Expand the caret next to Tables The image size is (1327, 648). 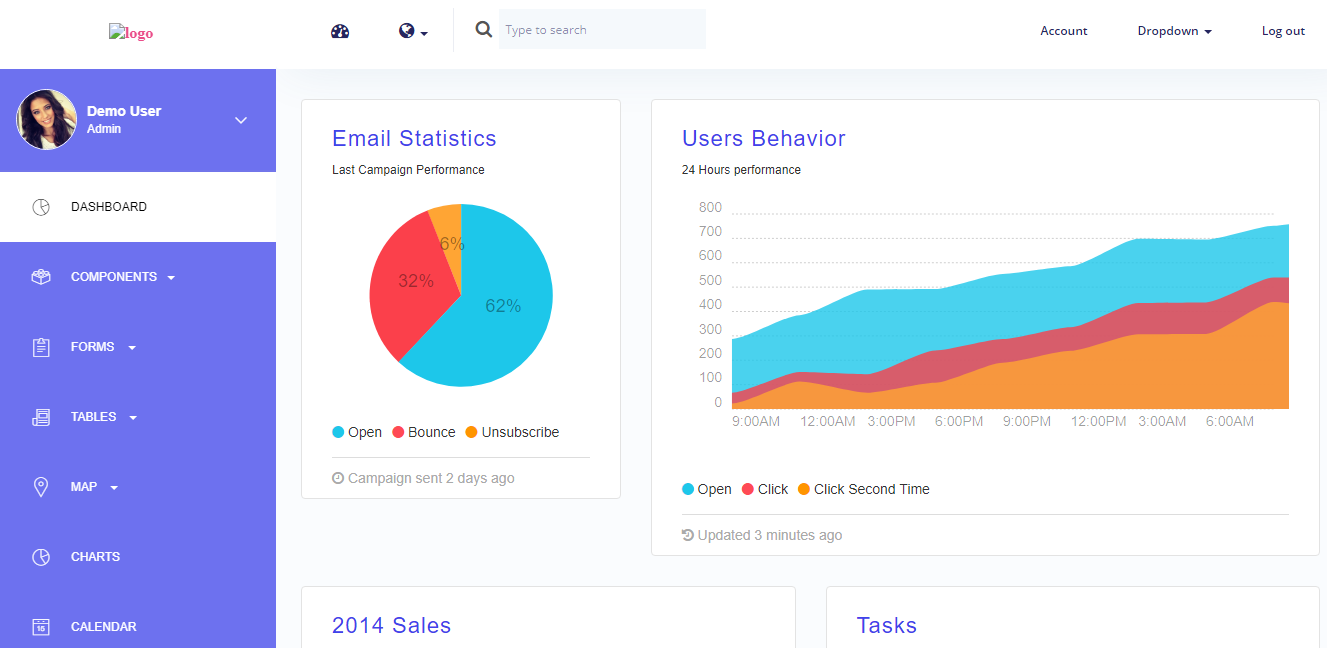click(133, 418)
